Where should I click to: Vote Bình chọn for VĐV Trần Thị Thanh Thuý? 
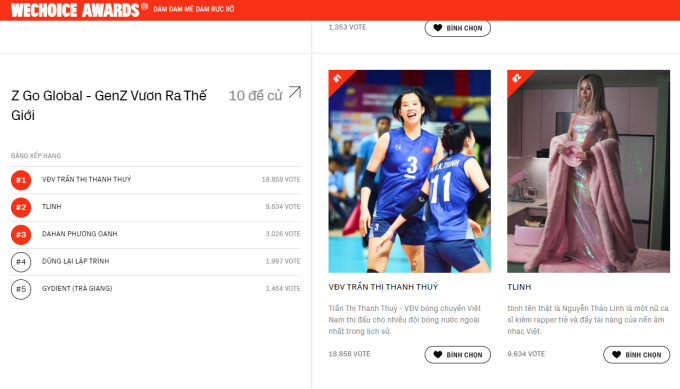tap(458, 355)
